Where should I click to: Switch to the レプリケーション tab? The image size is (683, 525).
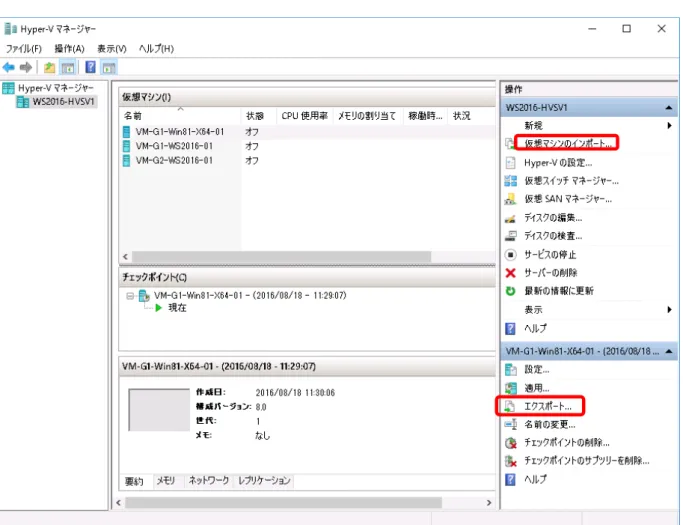[264, 481]
